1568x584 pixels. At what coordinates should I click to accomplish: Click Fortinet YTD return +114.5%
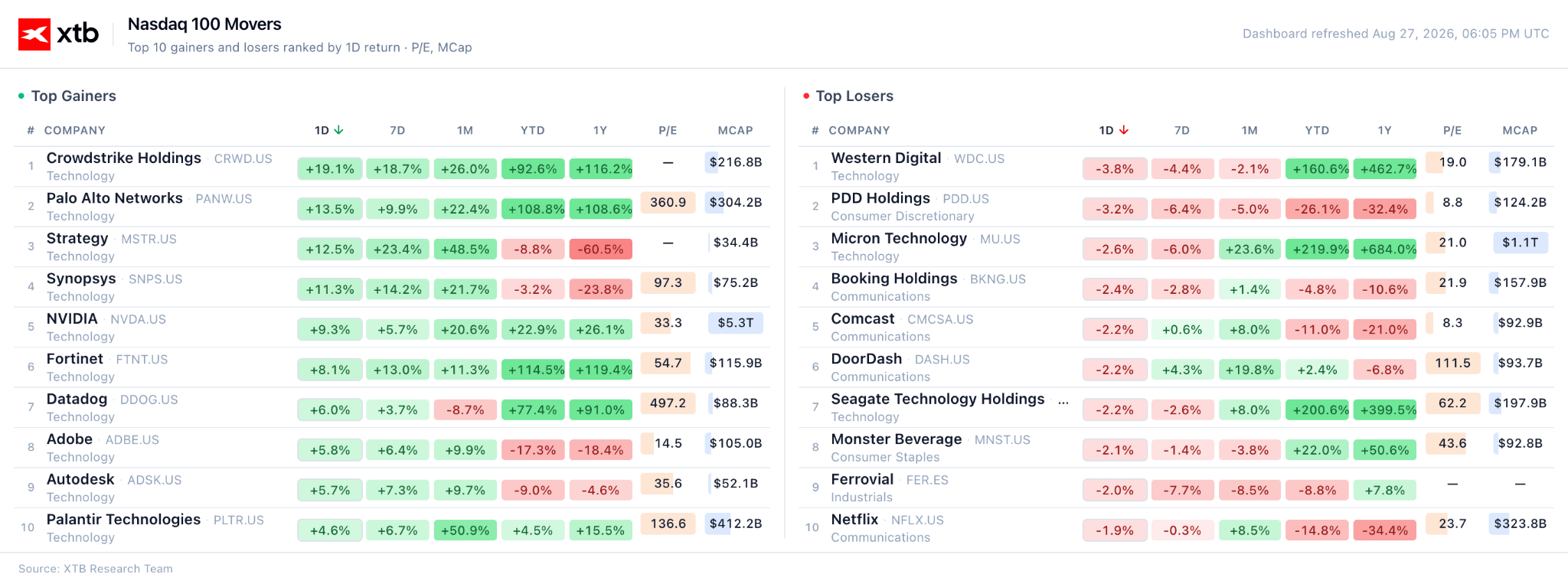click(x=534, y=370)
